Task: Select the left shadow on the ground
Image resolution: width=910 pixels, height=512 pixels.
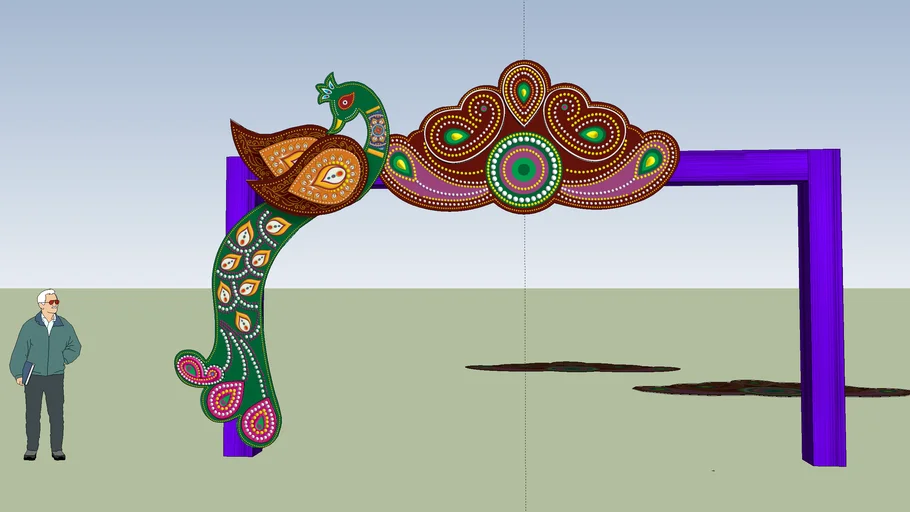Action: 572,368
